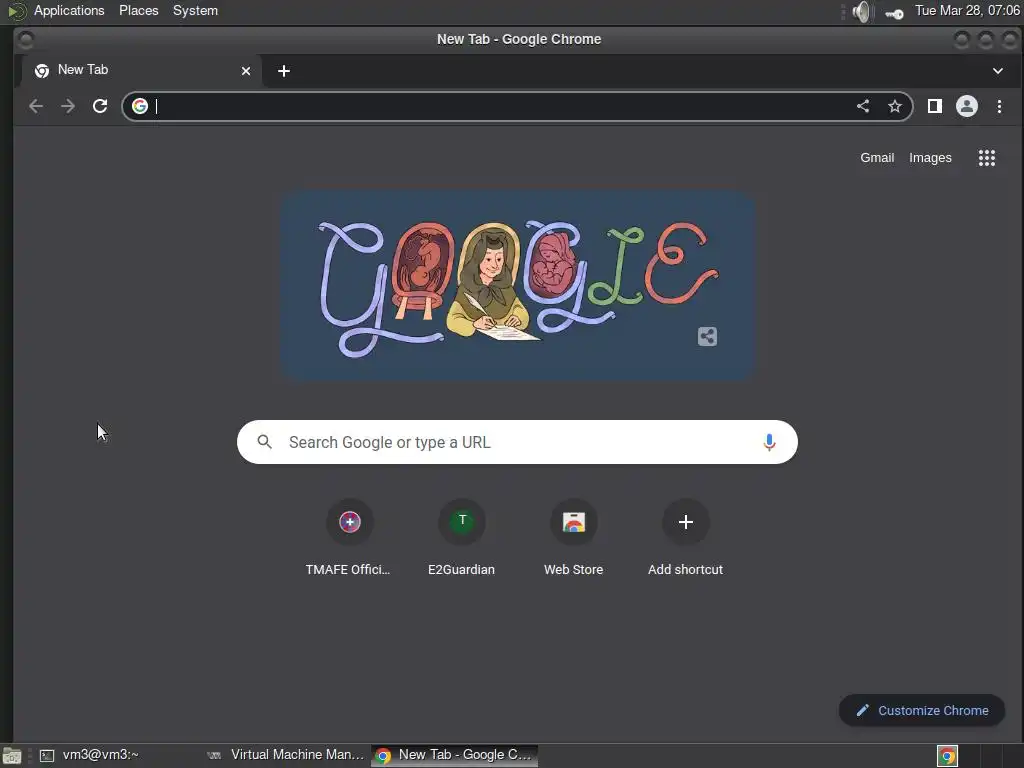1024x768 pixels.
Task: Click the Add shortcut plus button
Action: coord(686,522)
